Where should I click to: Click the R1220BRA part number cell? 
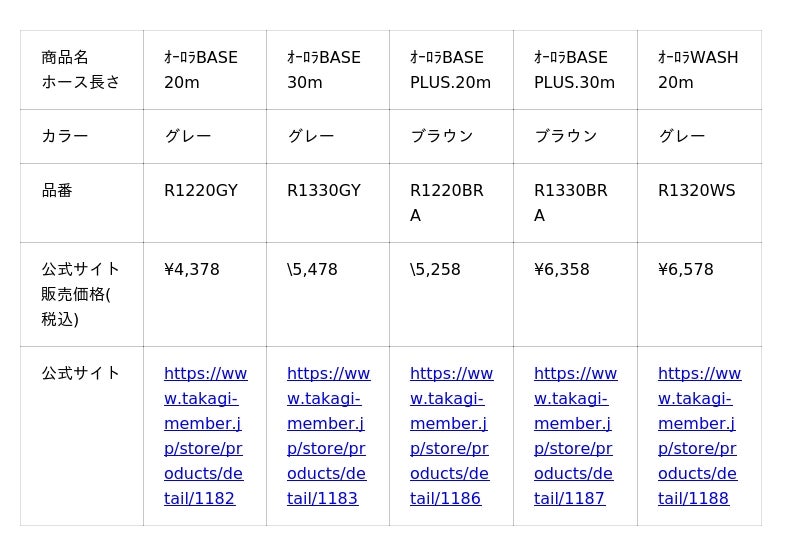pyautogui.click(x=447, y=203)
